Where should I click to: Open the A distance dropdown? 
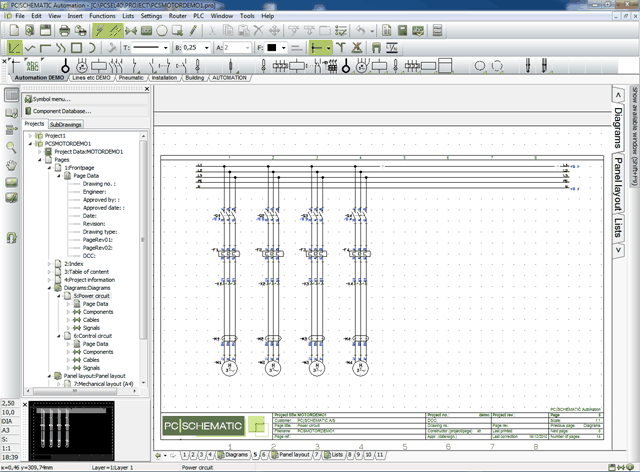click(247, 48)
